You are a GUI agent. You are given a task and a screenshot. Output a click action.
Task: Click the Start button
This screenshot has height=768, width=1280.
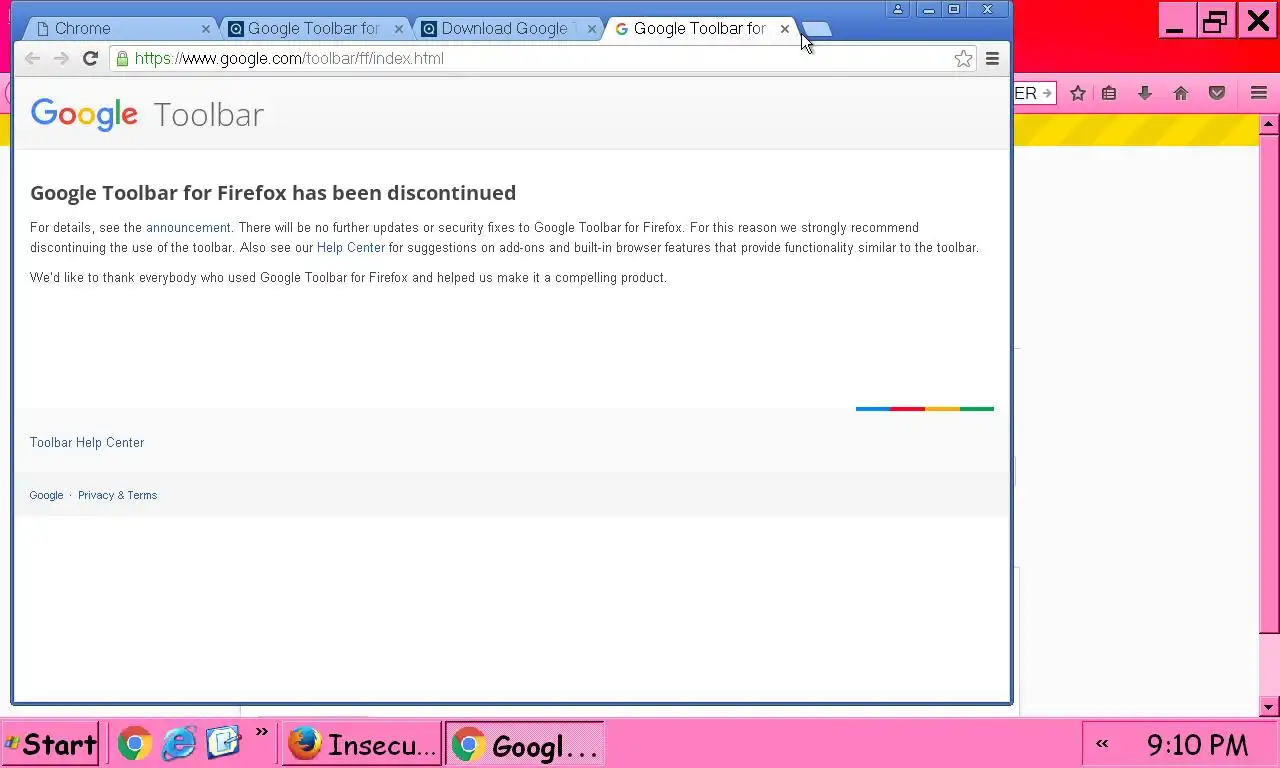pyautogui.click(x=50, y=744)
